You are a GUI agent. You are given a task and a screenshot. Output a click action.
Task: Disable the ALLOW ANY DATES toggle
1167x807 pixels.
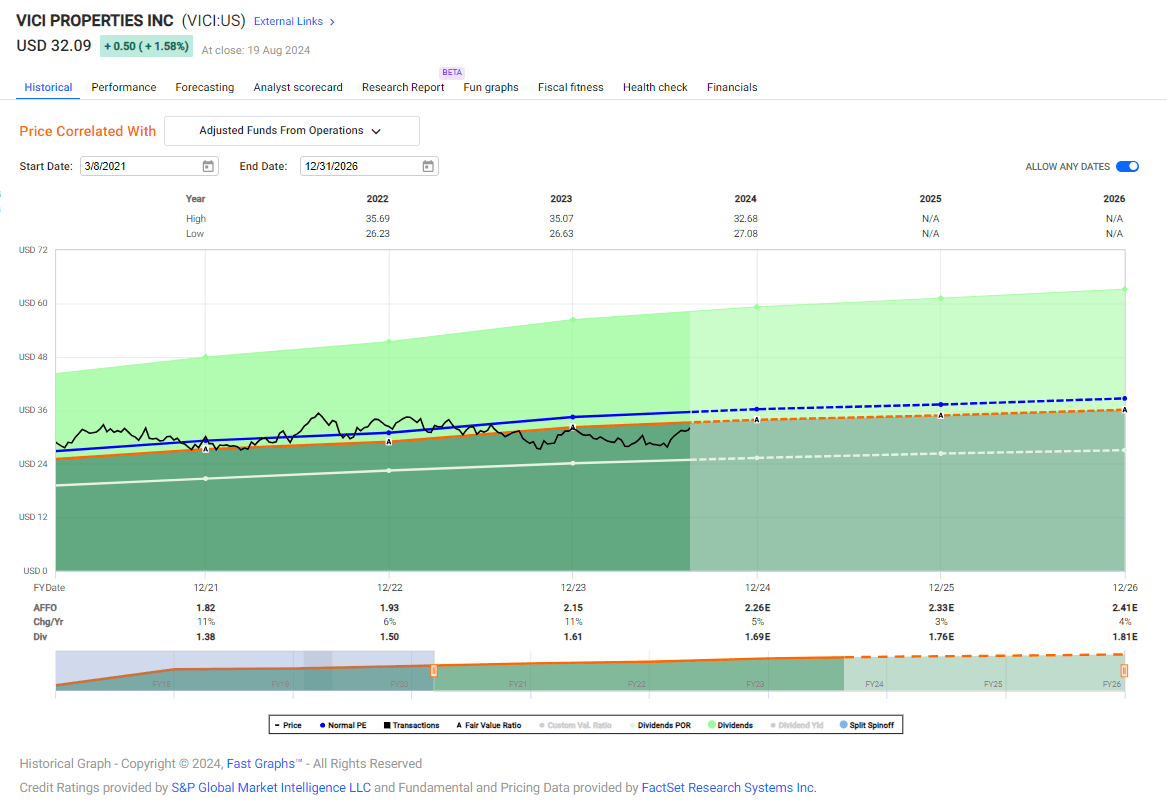[1129, 166]
